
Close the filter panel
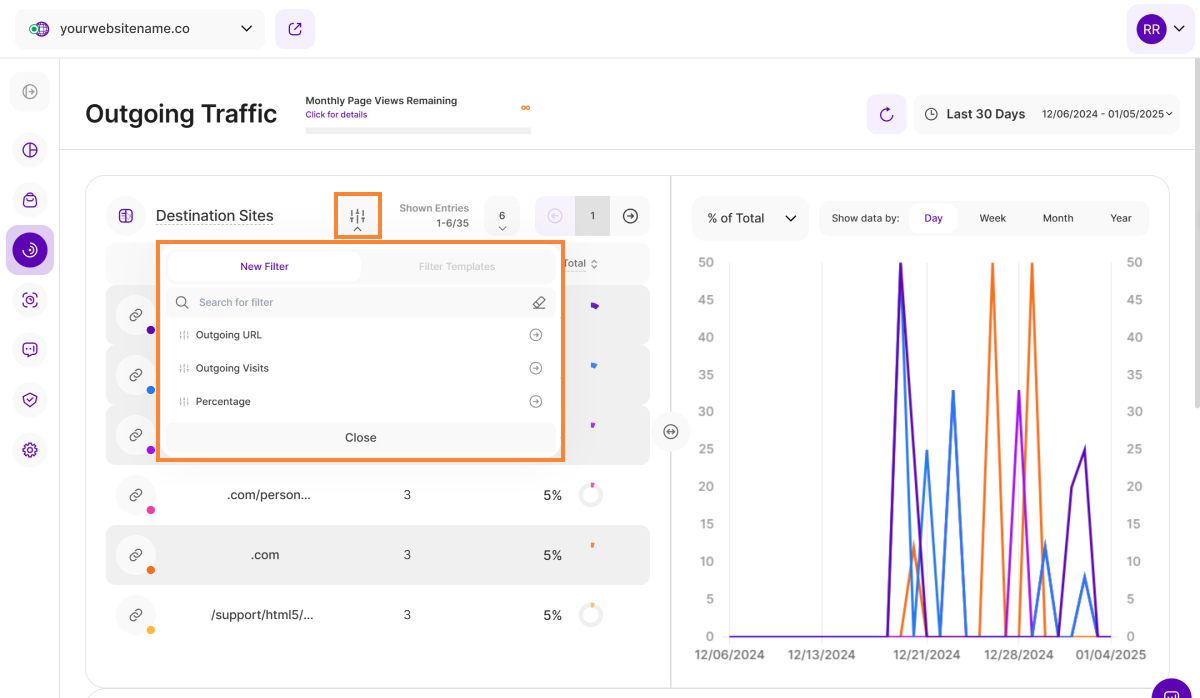360,438
